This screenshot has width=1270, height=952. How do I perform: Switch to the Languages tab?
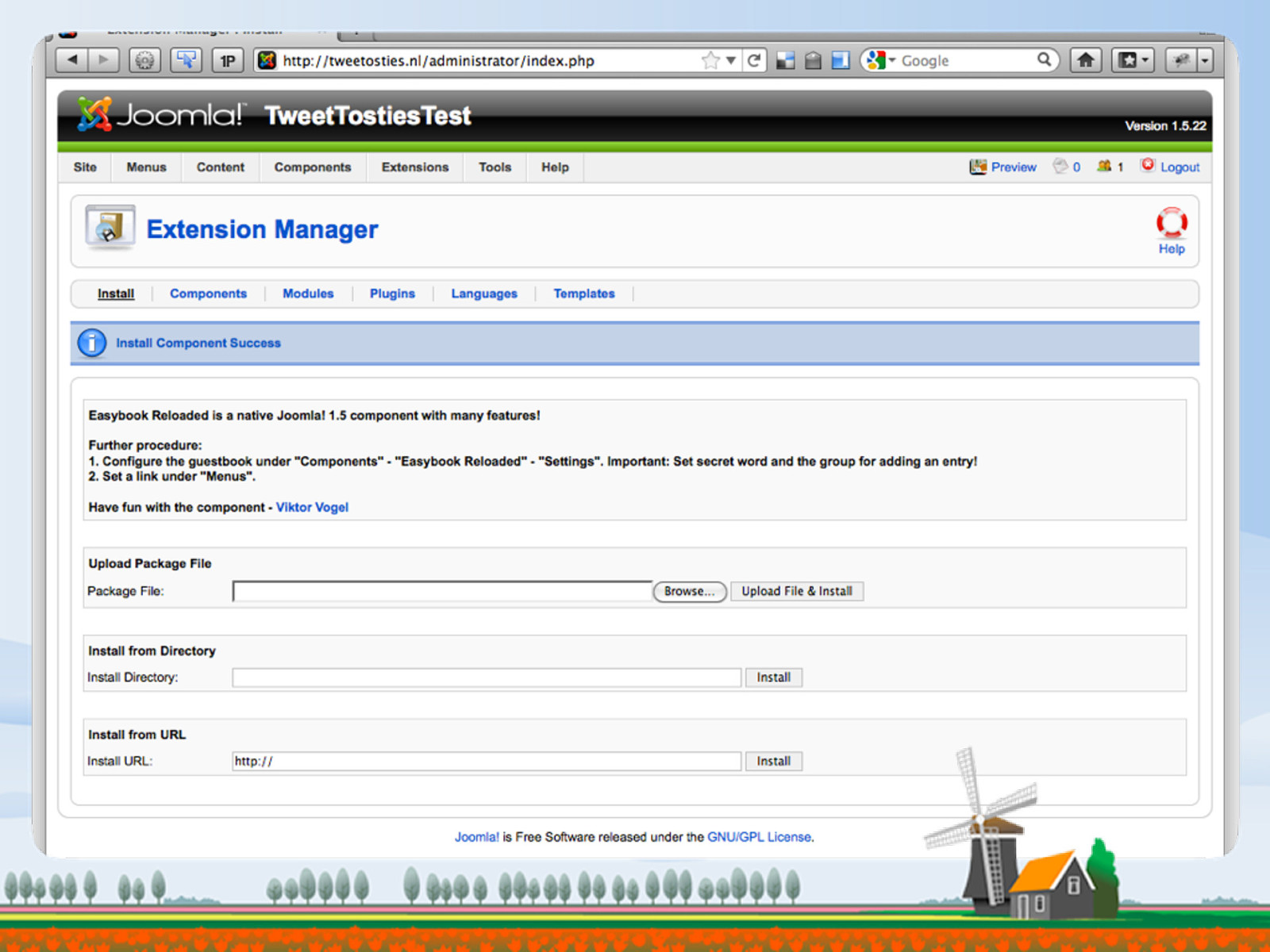(484, 294)
